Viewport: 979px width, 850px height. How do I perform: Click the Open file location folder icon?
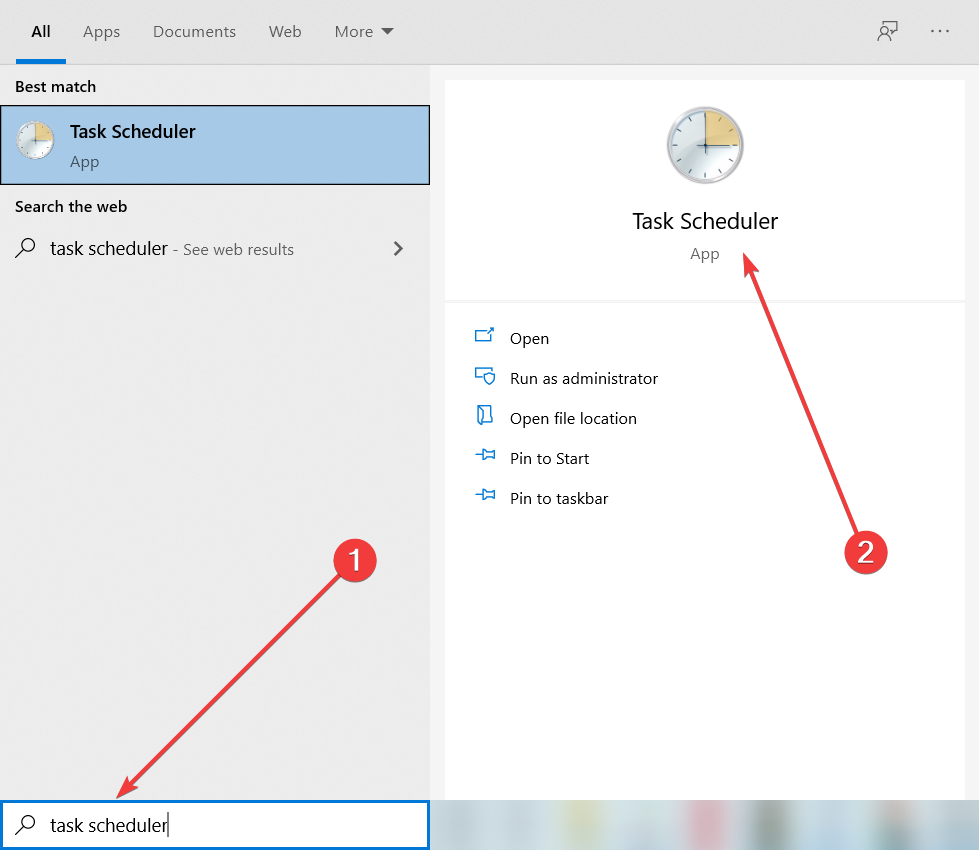point(485,415)
